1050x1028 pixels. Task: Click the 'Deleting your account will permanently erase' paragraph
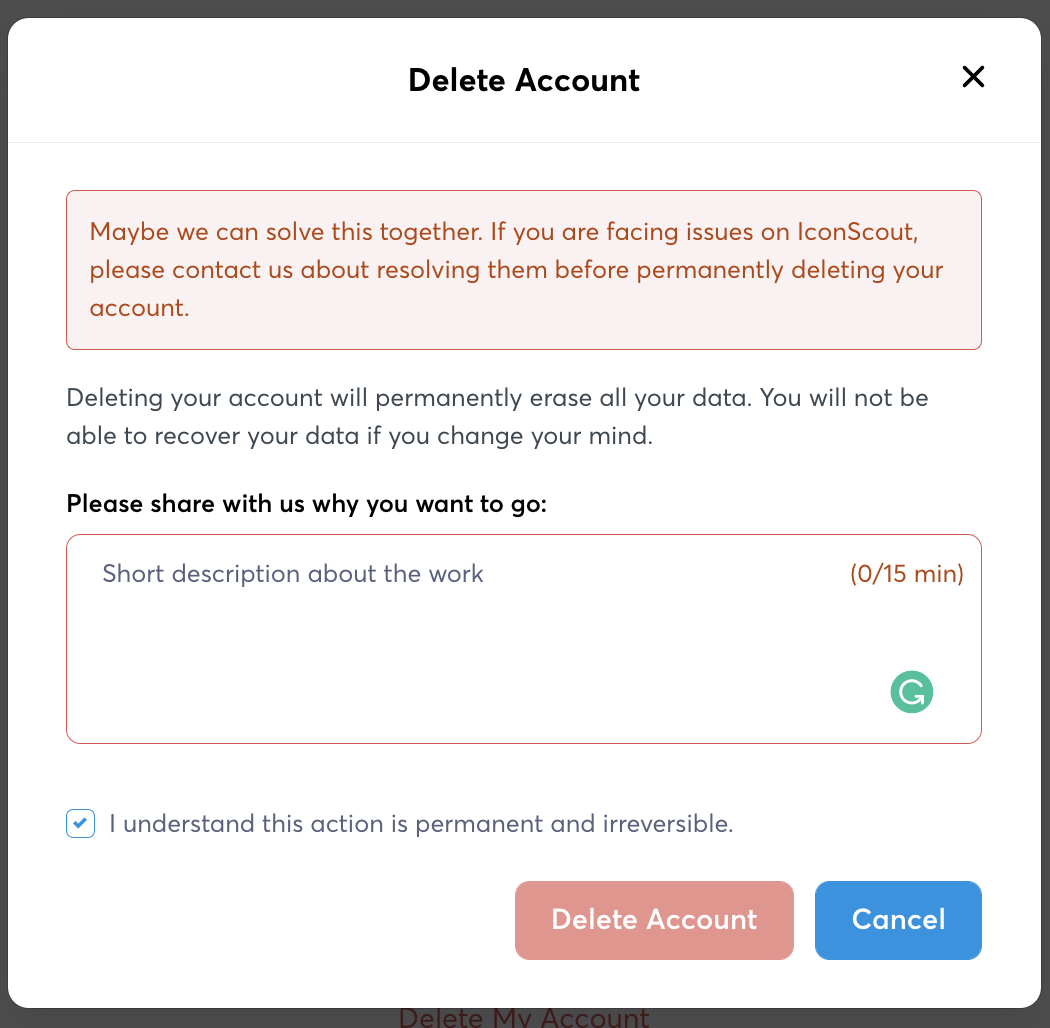497,417
